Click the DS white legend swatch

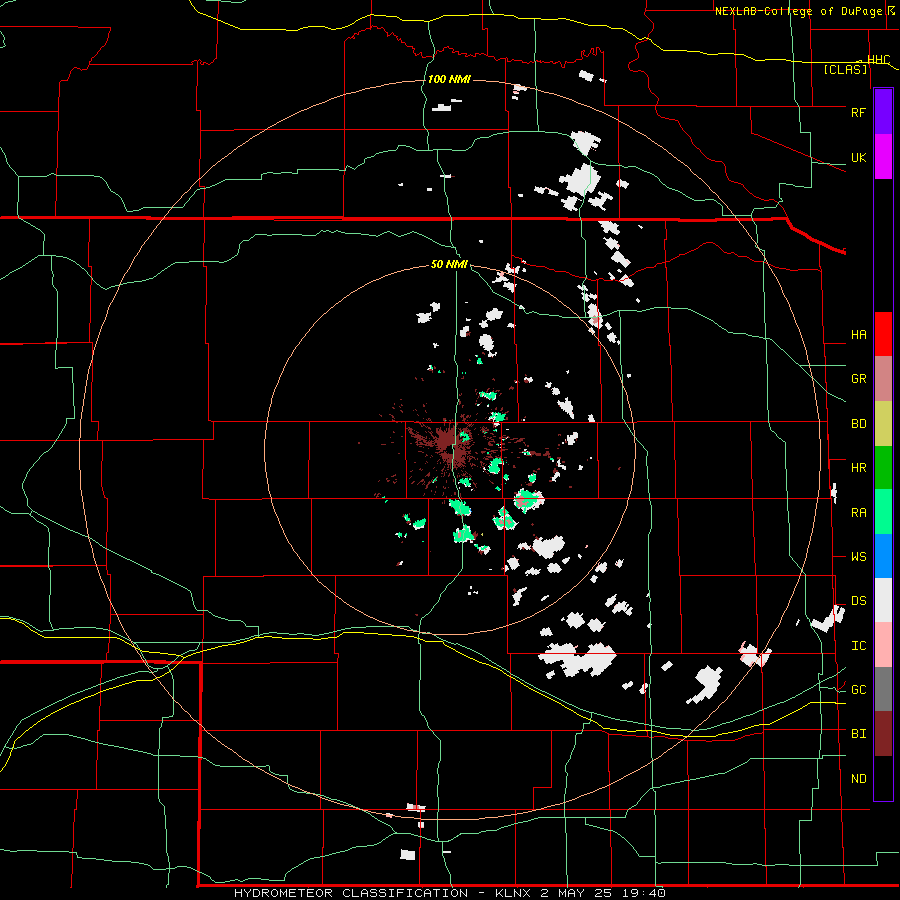(x=883, y=600)
